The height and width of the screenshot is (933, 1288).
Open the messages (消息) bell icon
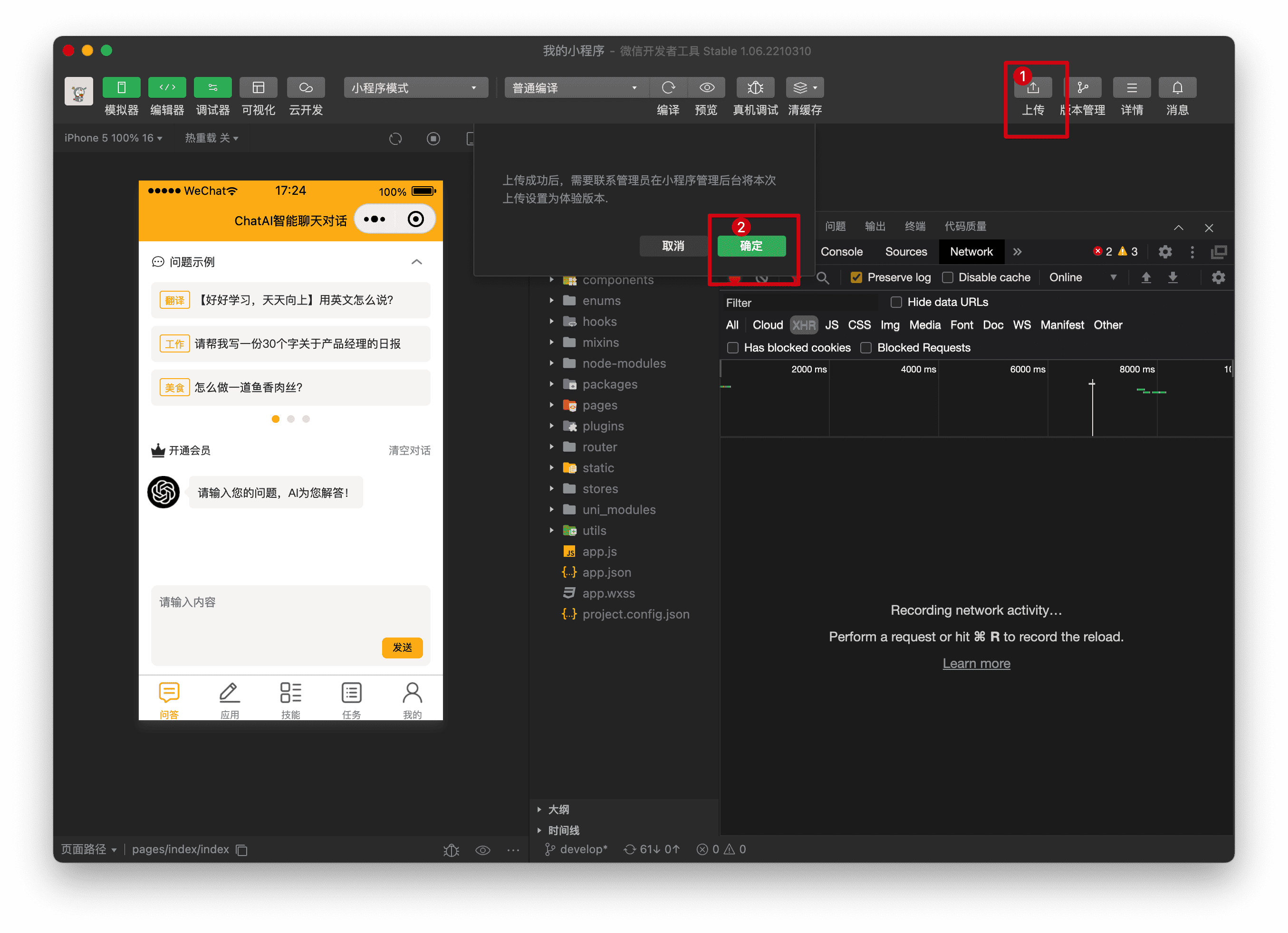1177,88
